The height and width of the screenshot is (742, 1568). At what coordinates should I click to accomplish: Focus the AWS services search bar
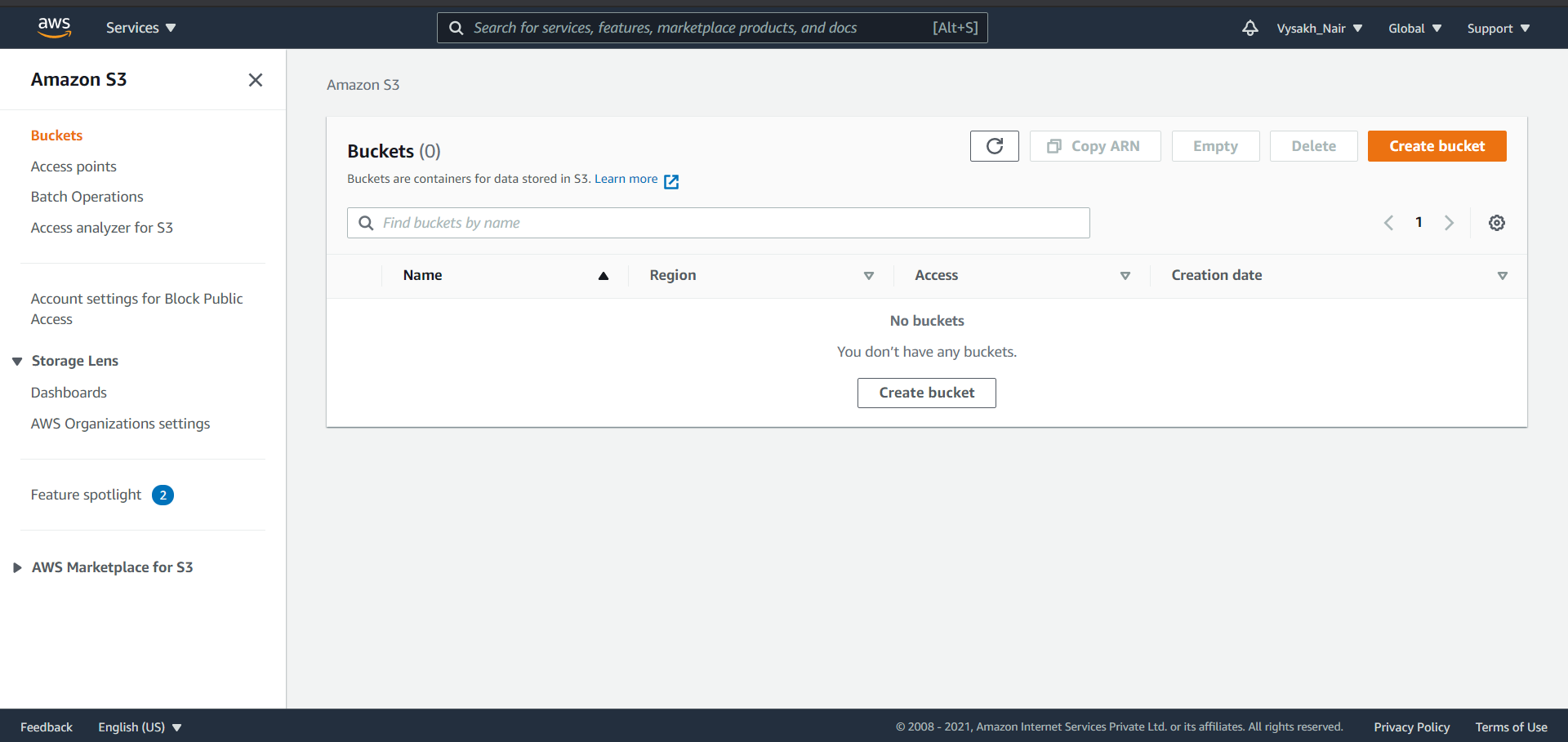[712, 28]
